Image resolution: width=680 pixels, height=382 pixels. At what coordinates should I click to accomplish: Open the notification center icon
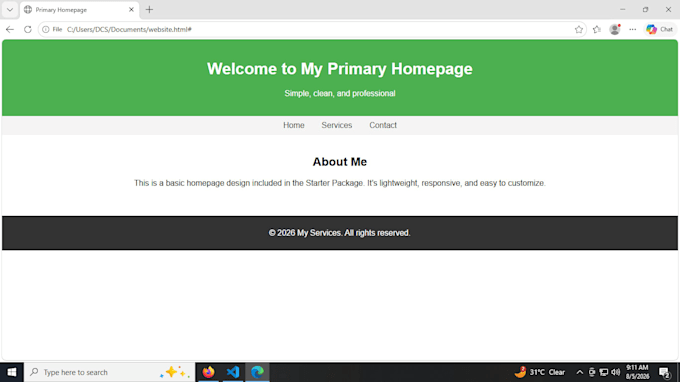[x=664, y=372]
